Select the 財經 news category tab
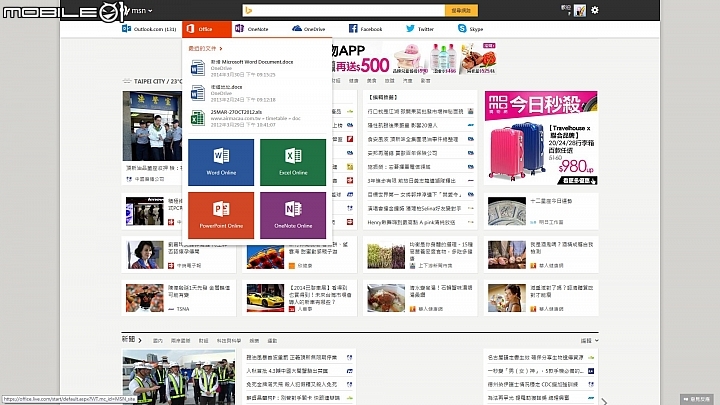 pyautogui.click(x=203, y=341)
